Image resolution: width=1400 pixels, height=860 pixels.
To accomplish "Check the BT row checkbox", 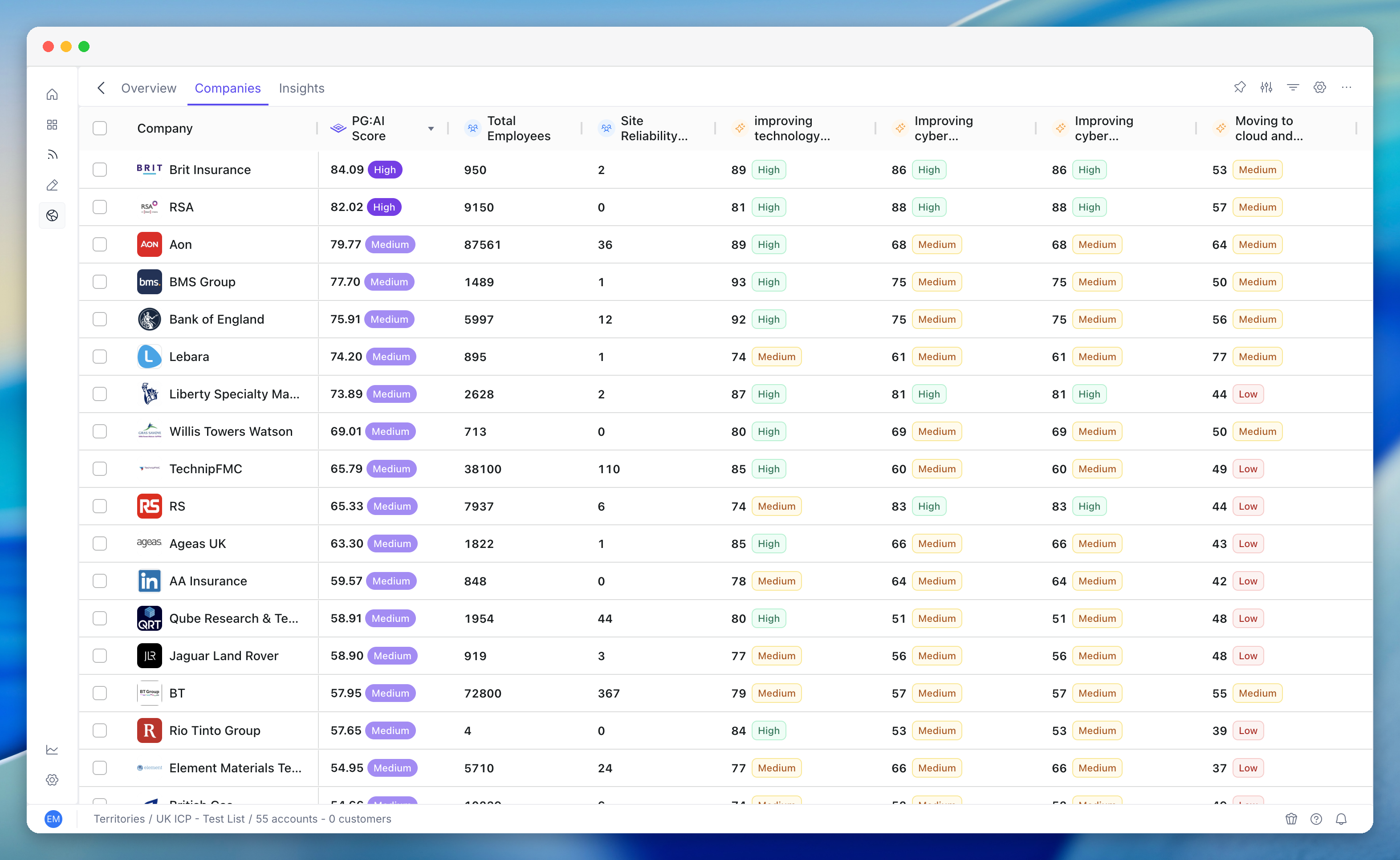I will [x=100, y=694].
